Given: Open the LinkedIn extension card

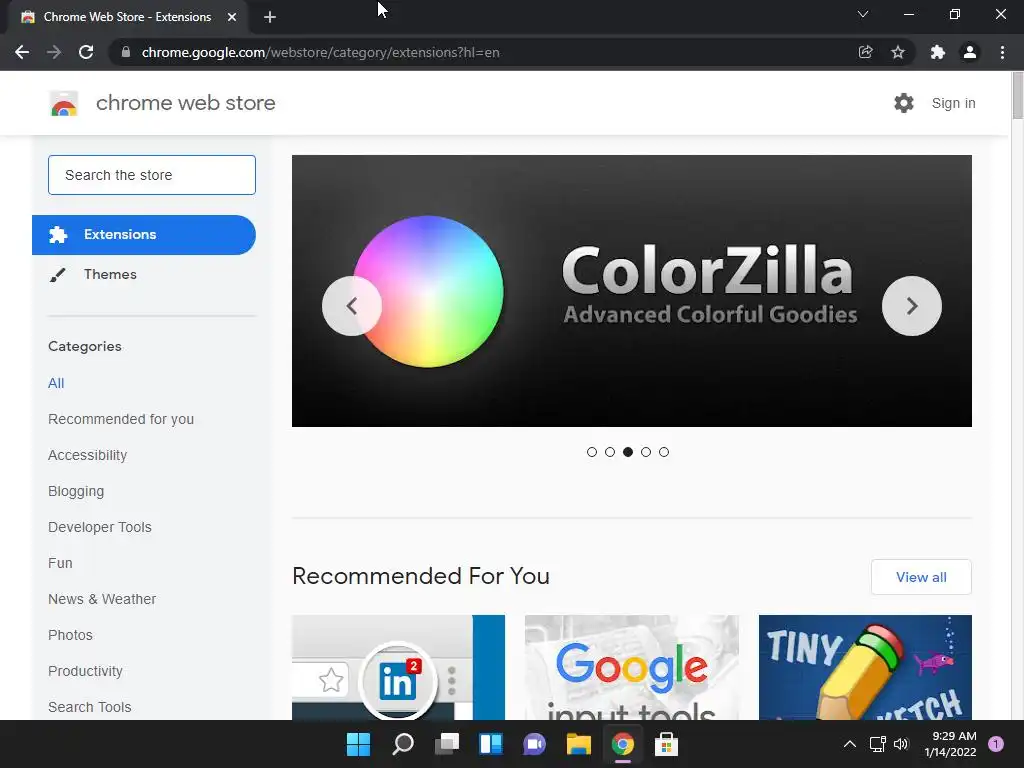Looking at the screenshot, I should click(398, 667).
